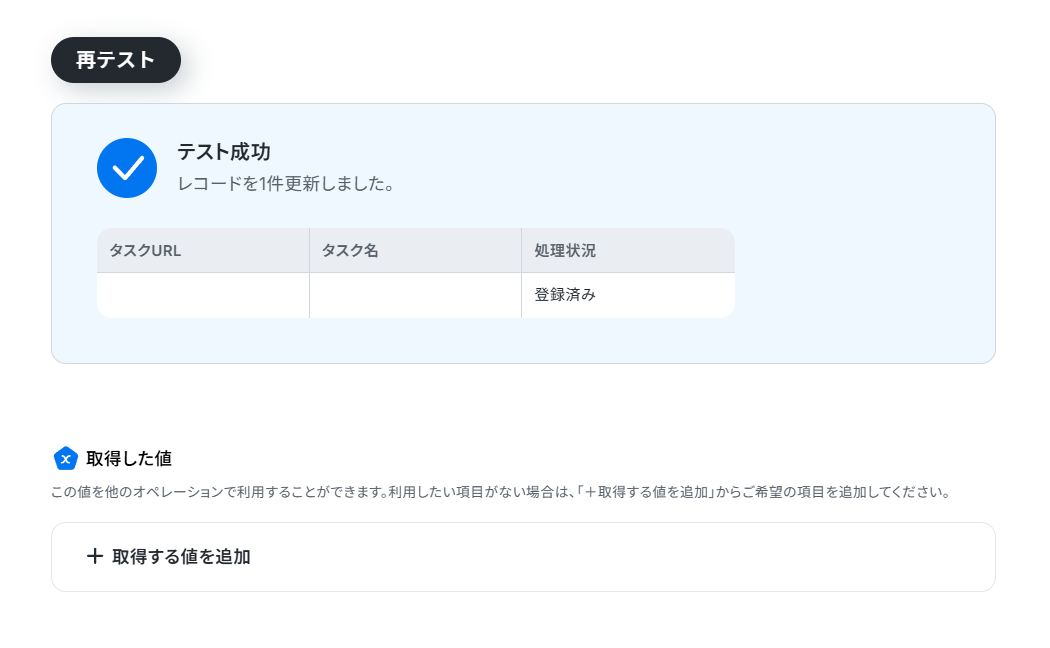The width and height of the screenshot is (1050, 648).
Task: Click the 再テスト button
Action: [x=116, y=60]
